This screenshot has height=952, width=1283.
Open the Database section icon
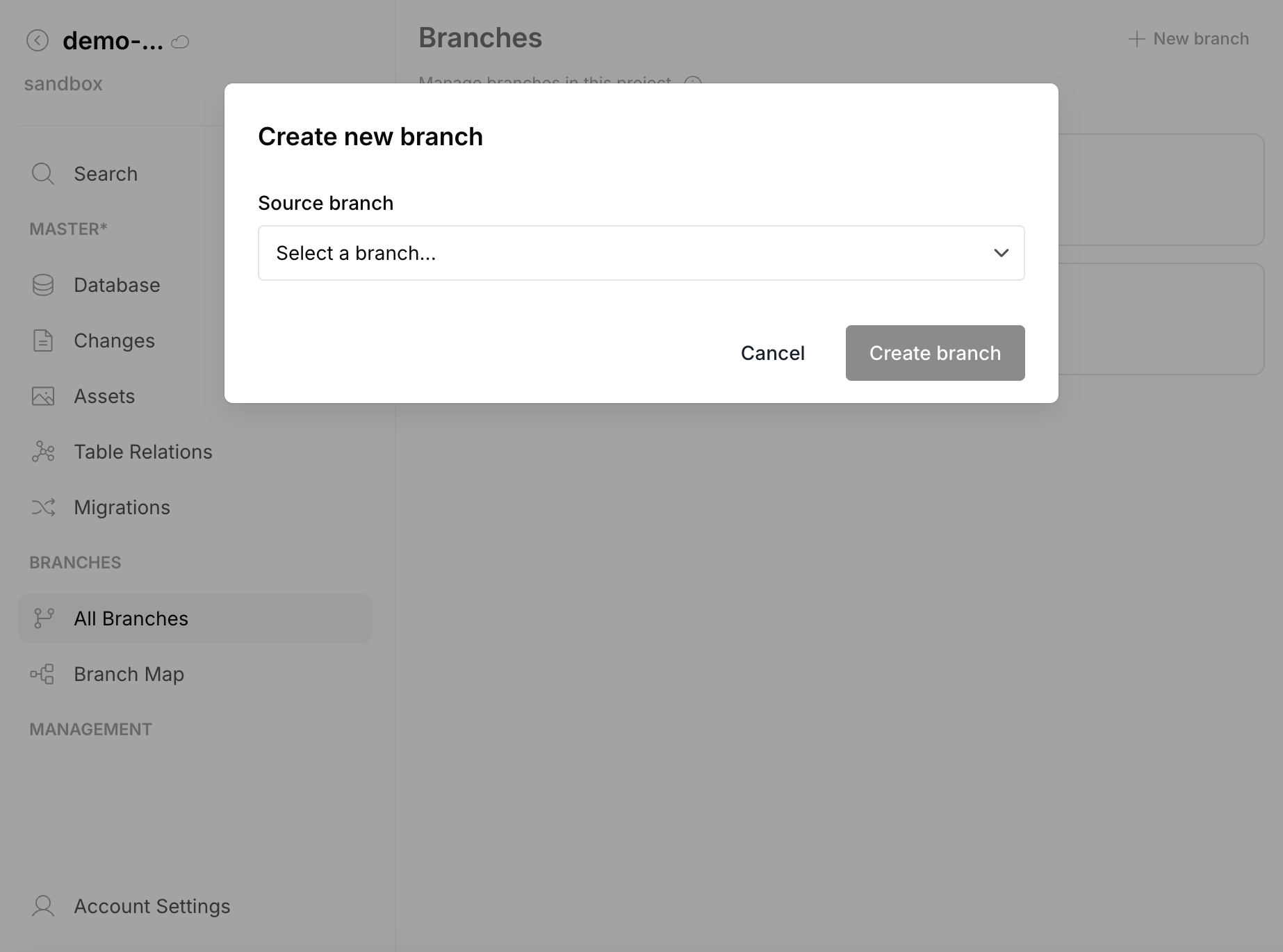[42, 285]
